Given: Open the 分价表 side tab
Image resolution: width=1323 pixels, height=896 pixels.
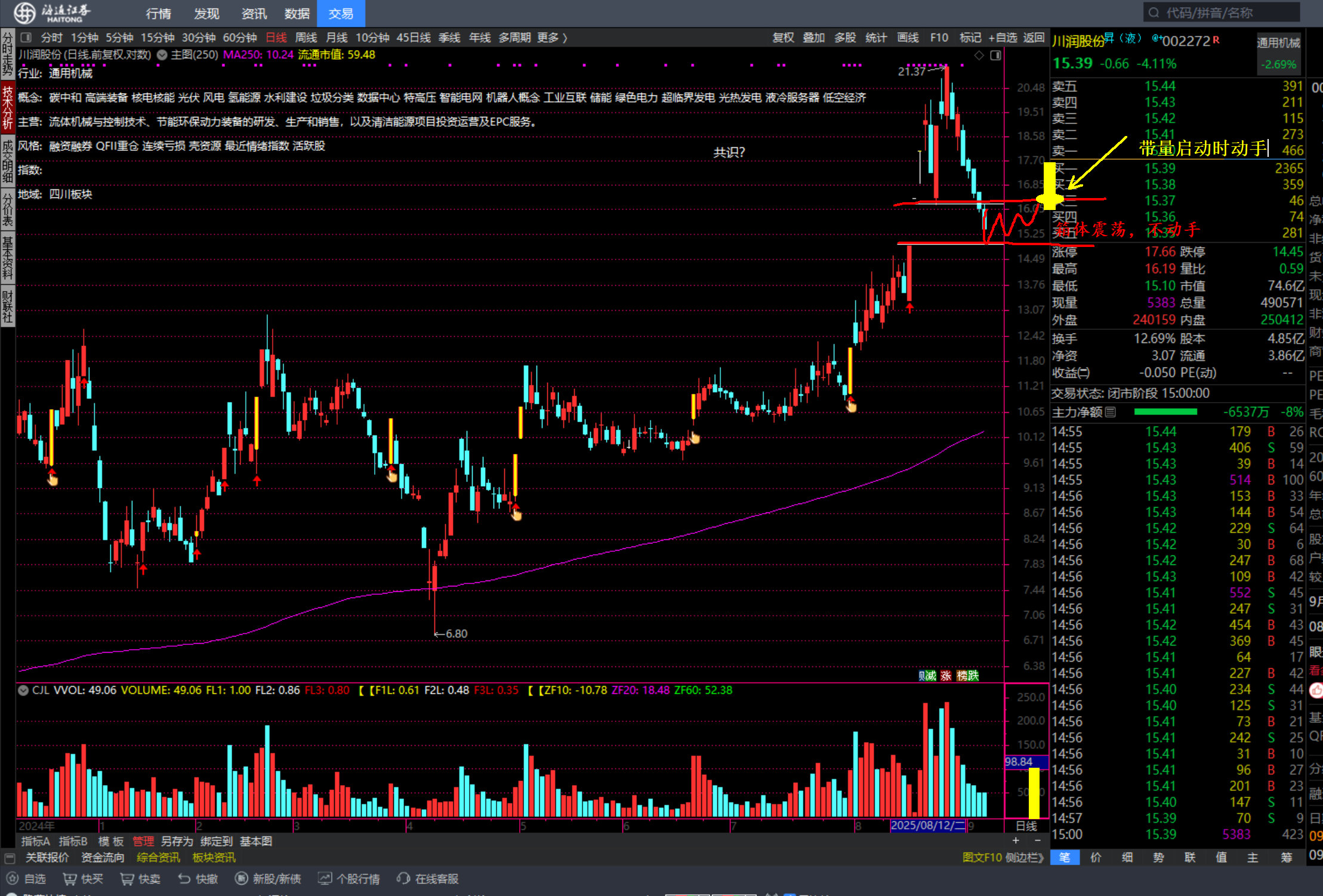Looking at the screenshot, I should pyautogui.click(x=7, y=208).
